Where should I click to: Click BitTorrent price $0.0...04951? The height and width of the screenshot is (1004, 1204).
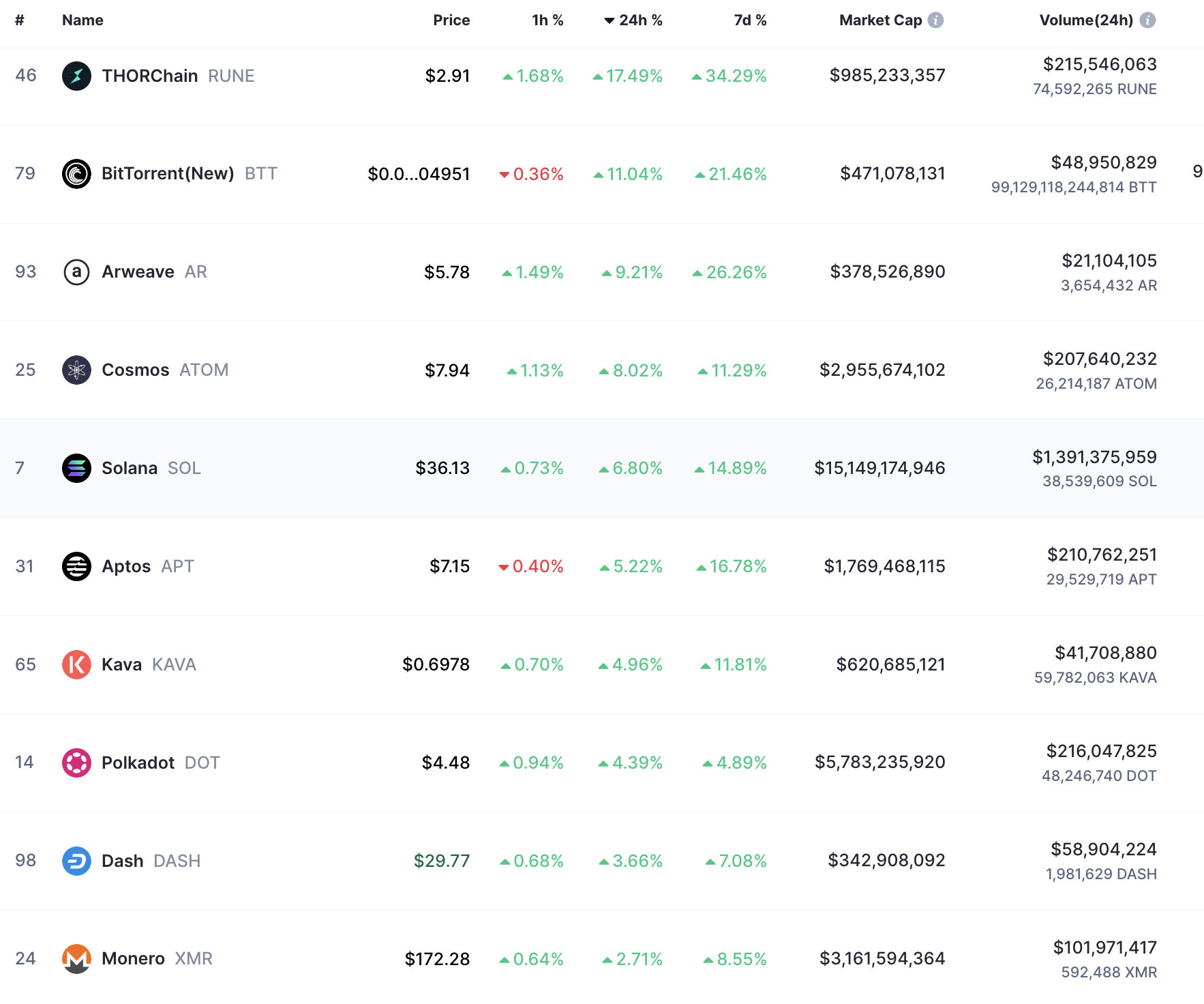(x=419, y=174)
